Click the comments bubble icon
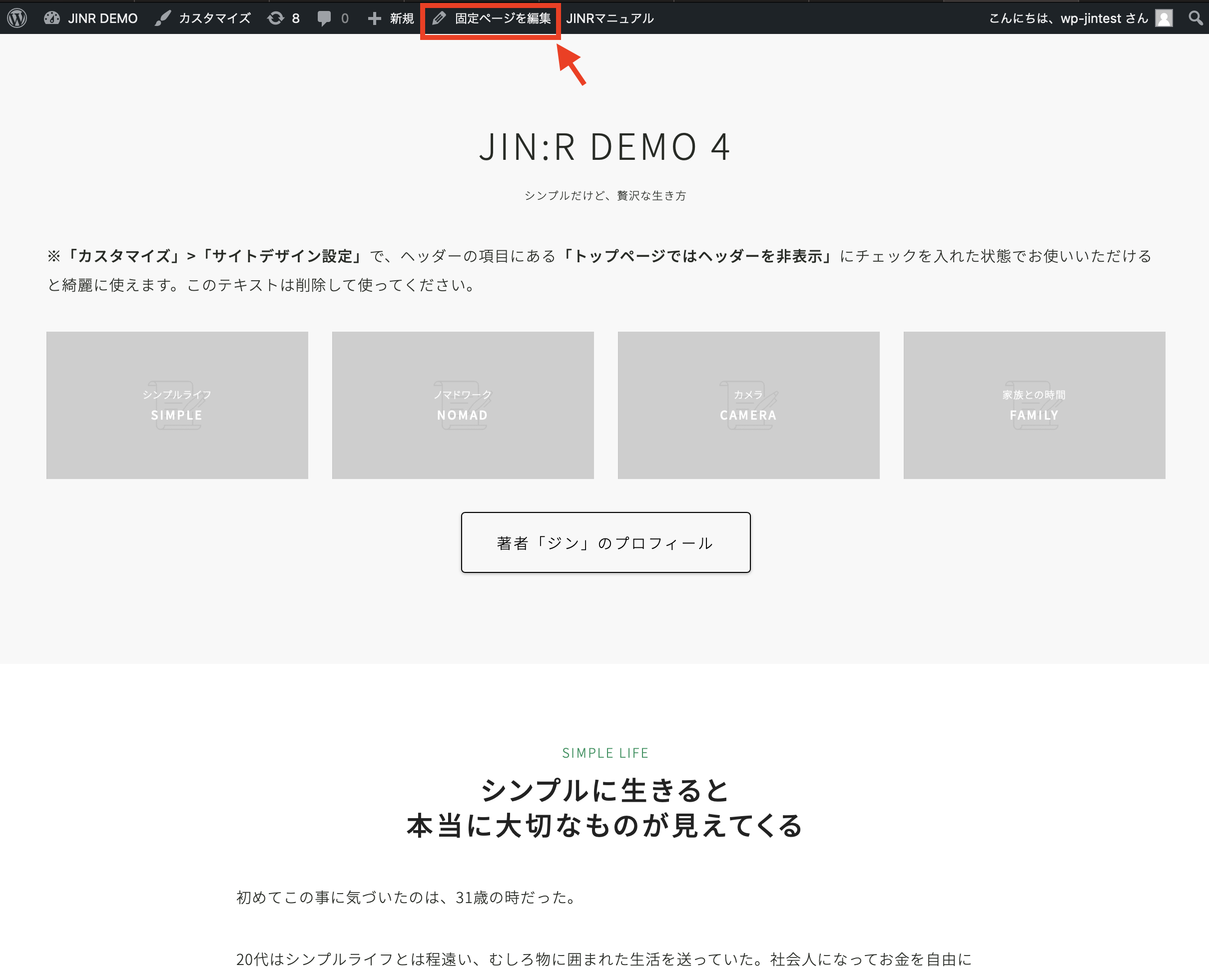Viewport: 1209px width, 980px height. 324,18
